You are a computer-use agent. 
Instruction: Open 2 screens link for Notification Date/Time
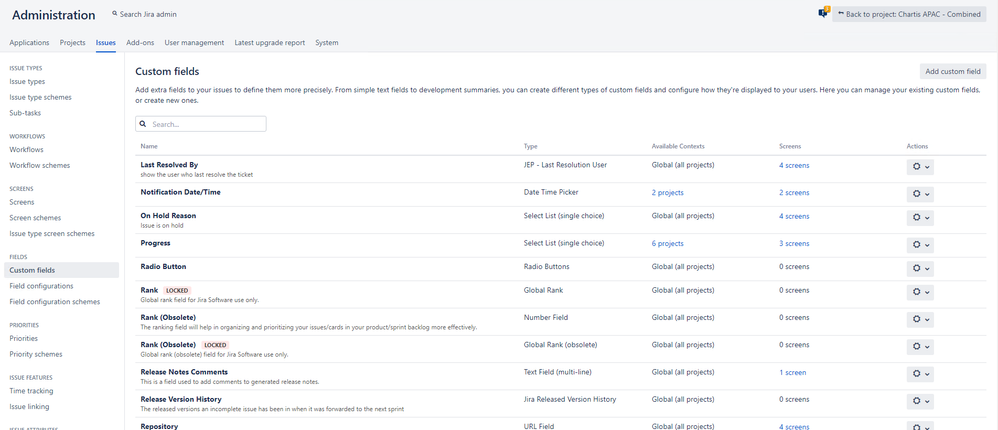tap(794, 193)
